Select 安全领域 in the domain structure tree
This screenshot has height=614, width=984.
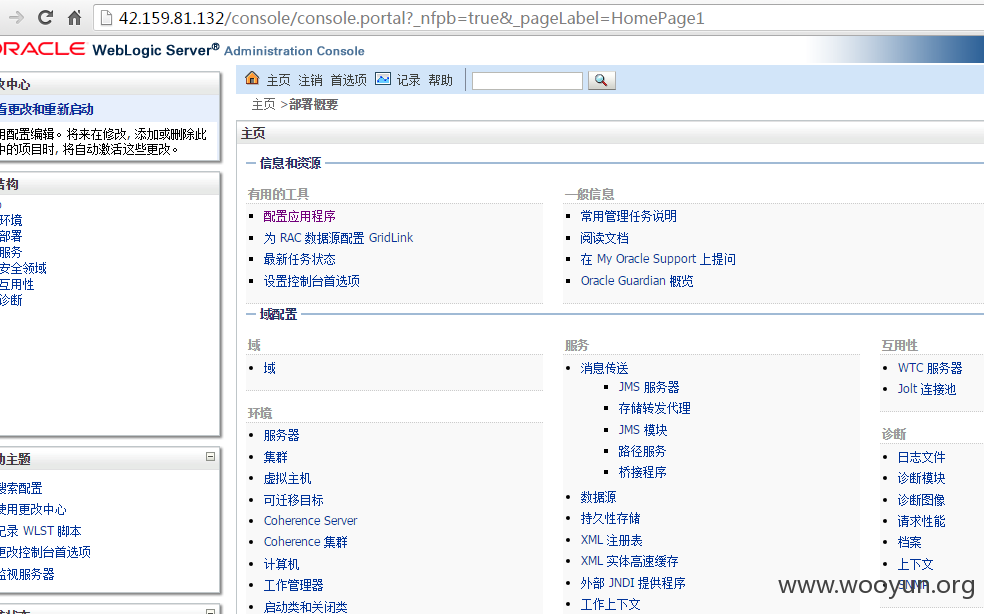(23, 269)
